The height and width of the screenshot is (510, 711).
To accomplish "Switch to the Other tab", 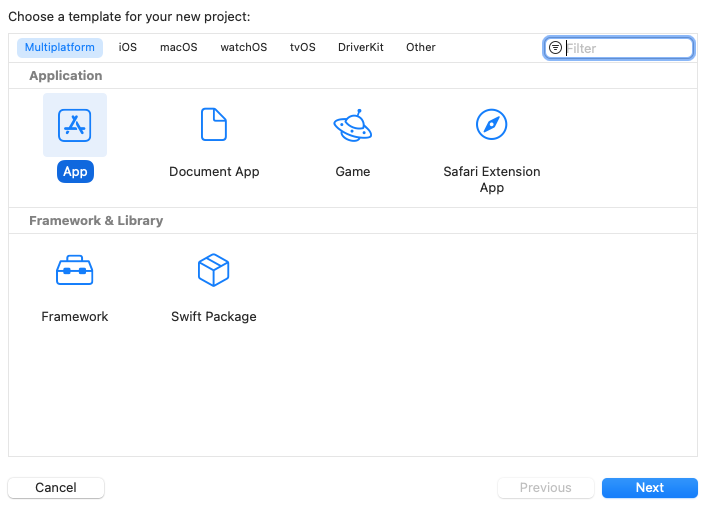I will coord(421,48).
